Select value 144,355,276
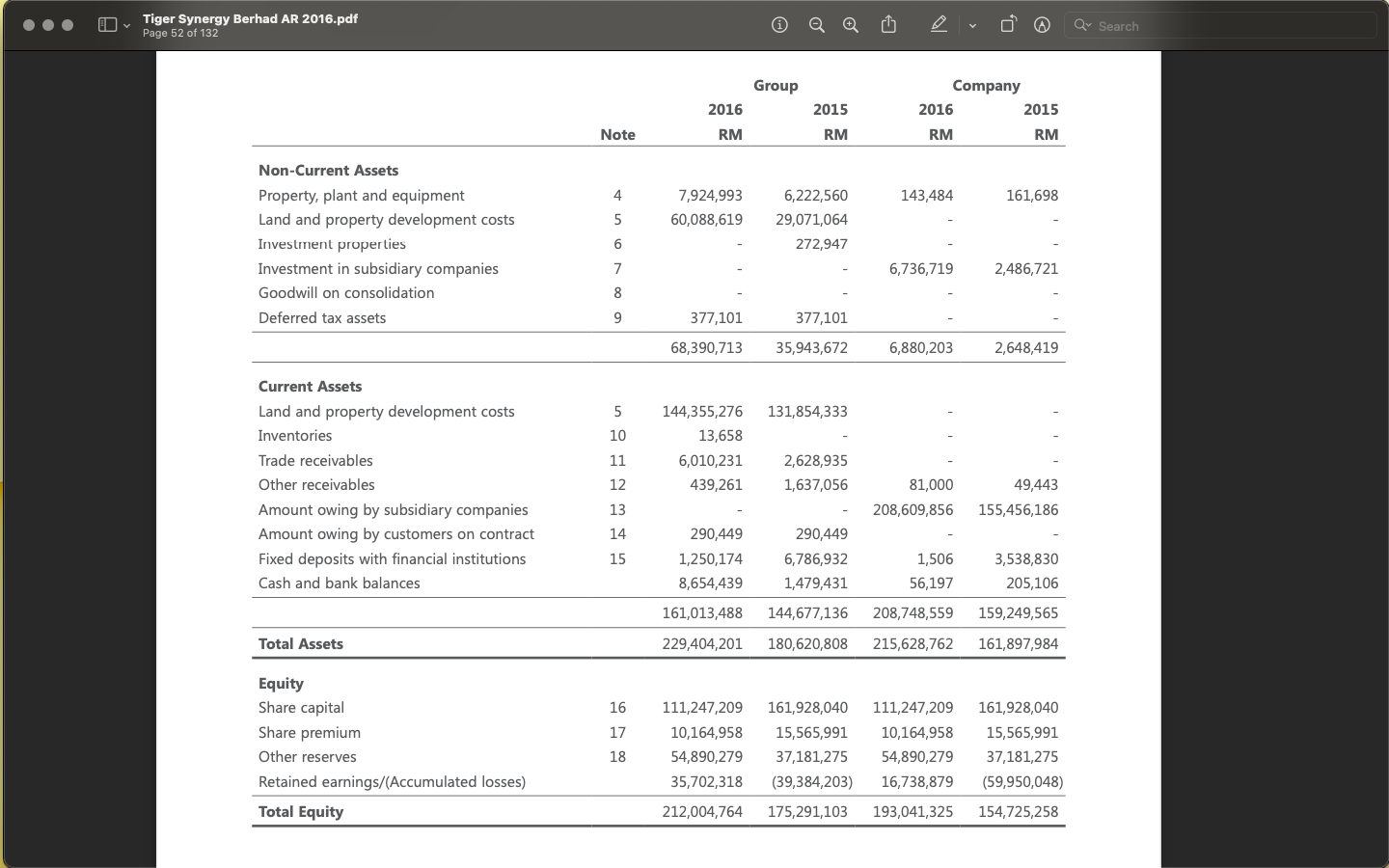Screen dimensions: 1389x868 point(702,412)
